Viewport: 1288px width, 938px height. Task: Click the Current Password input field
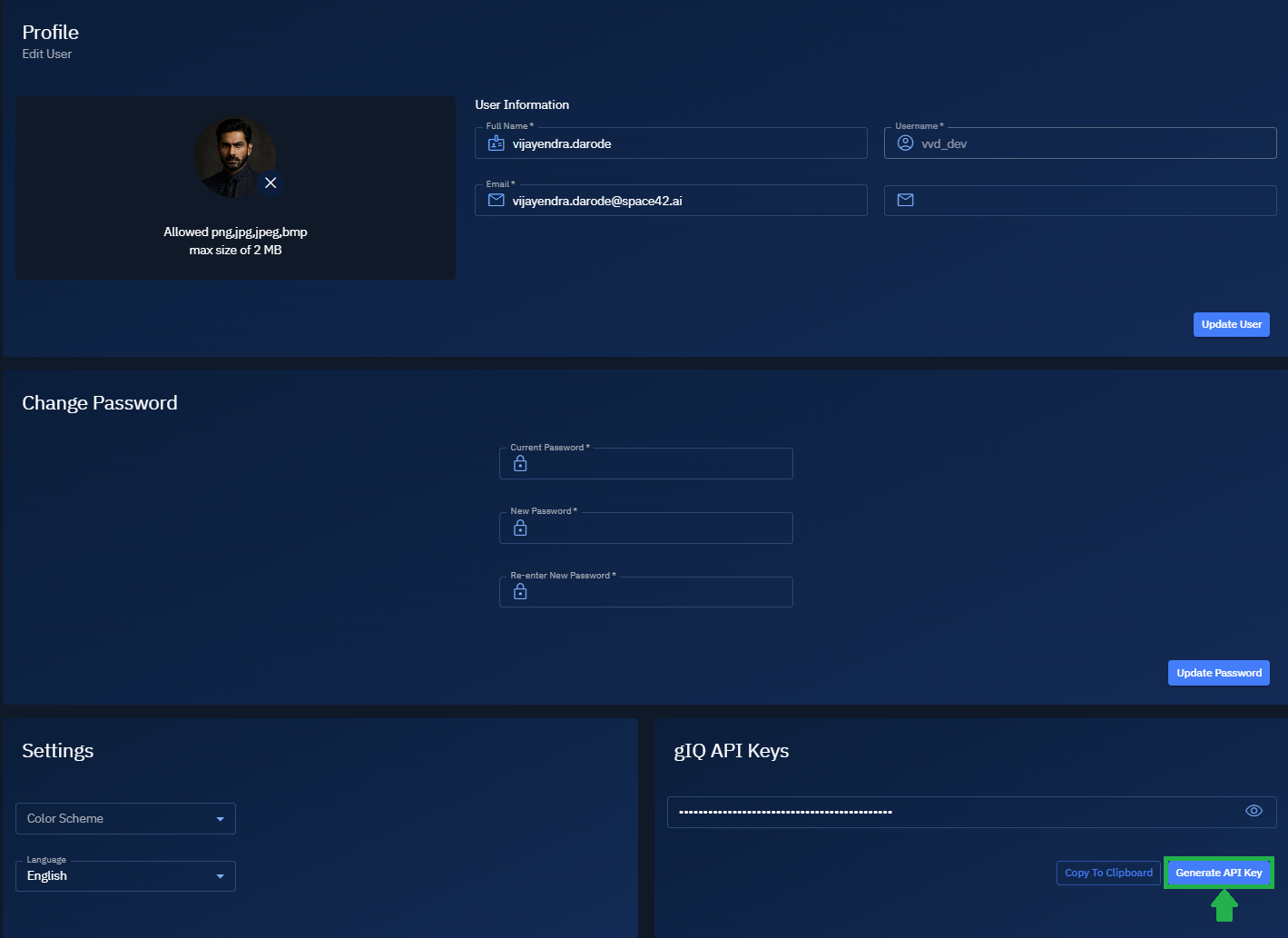click(x=654, y=463)
